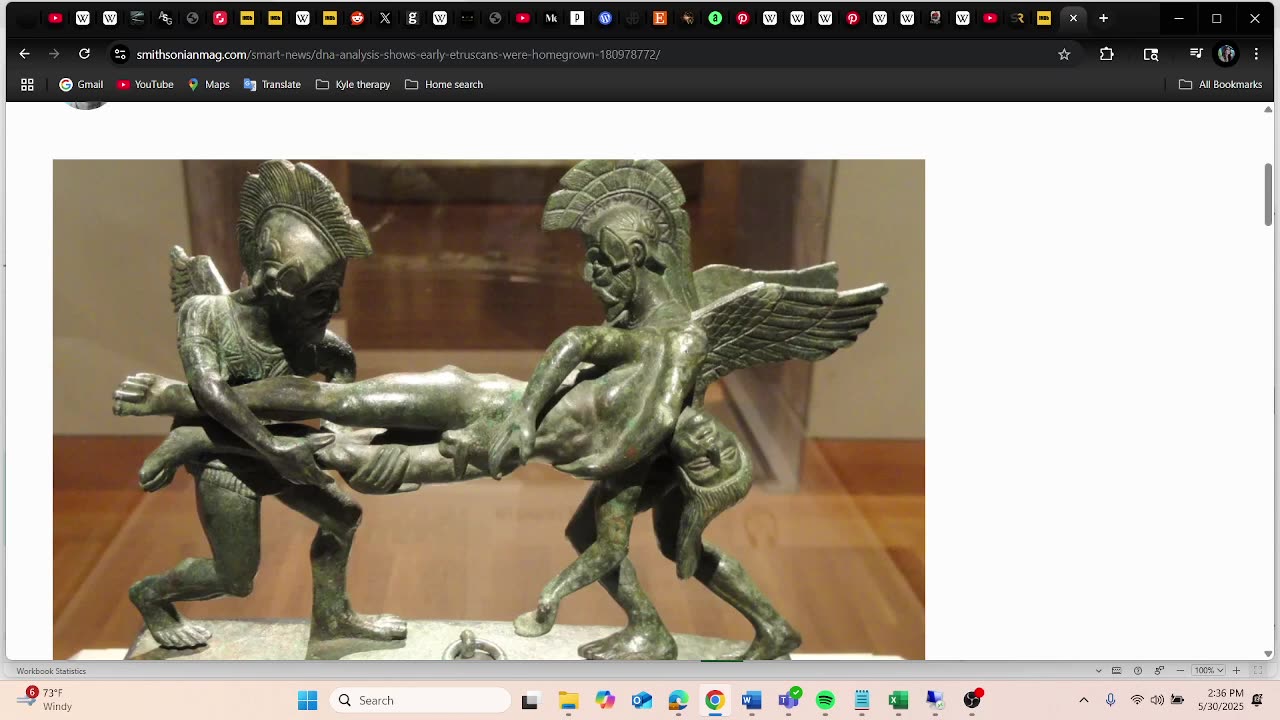1280x720 pixels.
Task: Open the Translate bookmark
Action: click(272, 84)
